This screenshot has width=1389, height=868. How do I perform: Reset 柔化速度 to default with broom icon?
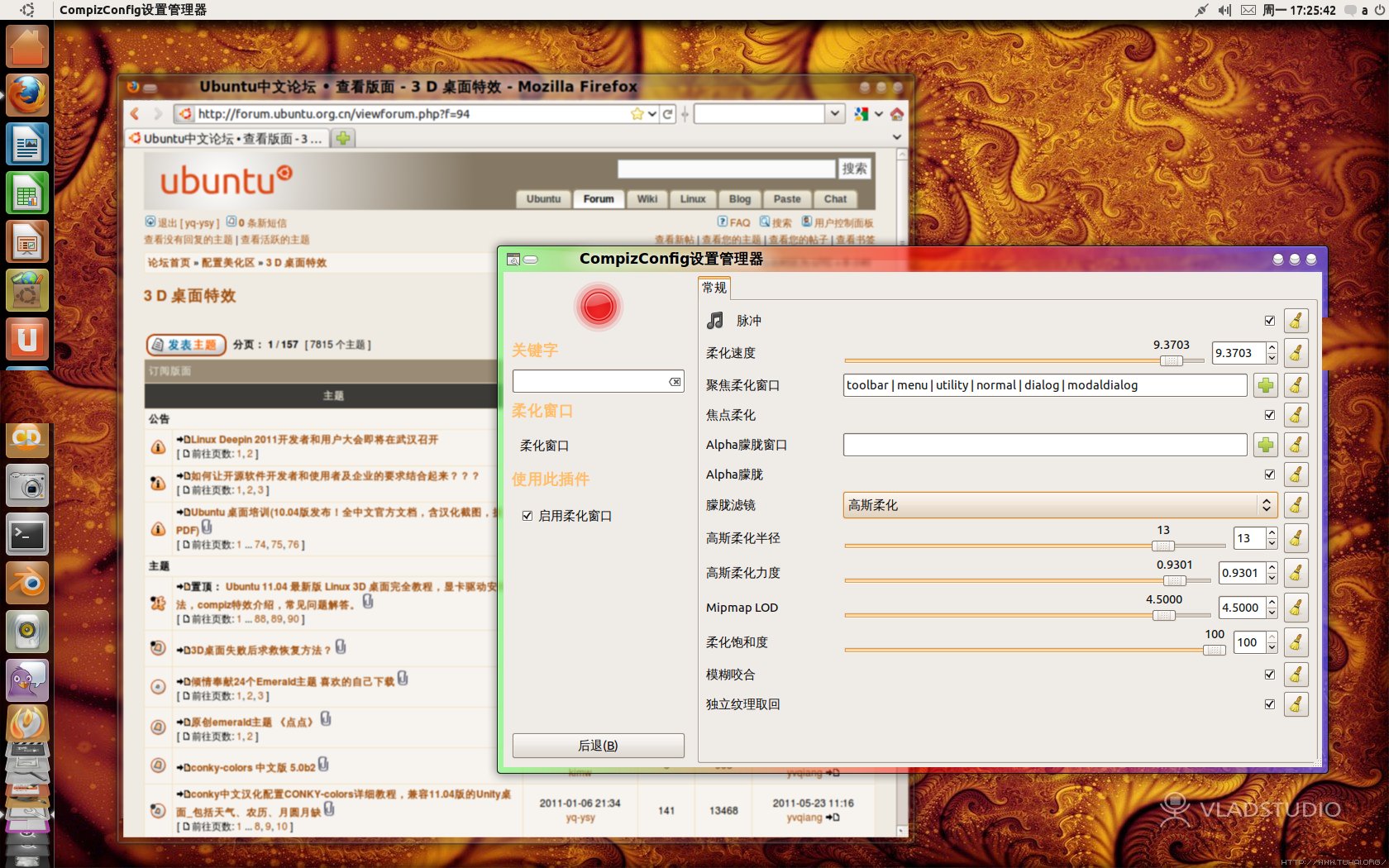(x=1296, y=353)
